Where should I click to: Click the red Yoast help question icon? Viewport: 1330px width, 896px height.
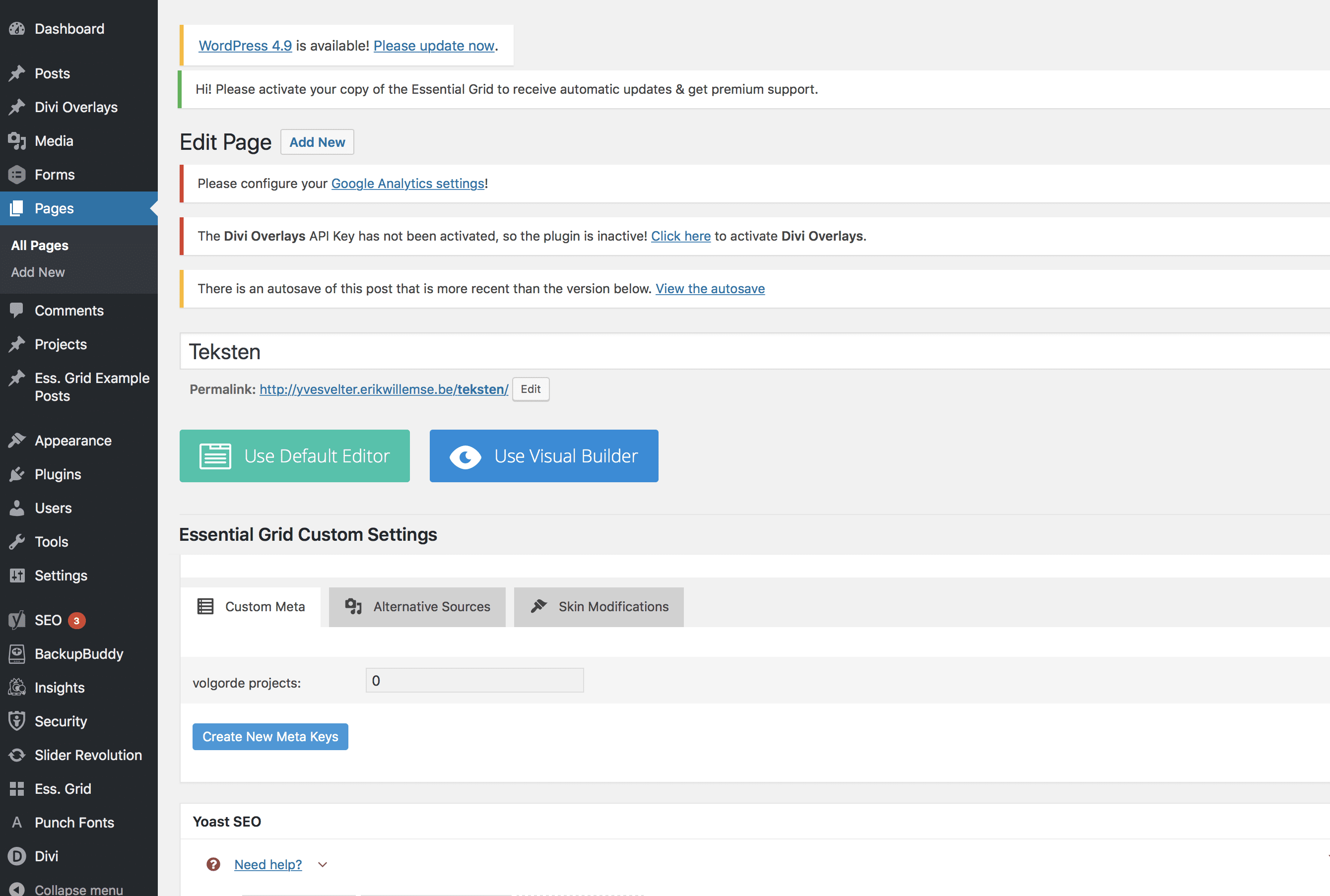[213, 865]
